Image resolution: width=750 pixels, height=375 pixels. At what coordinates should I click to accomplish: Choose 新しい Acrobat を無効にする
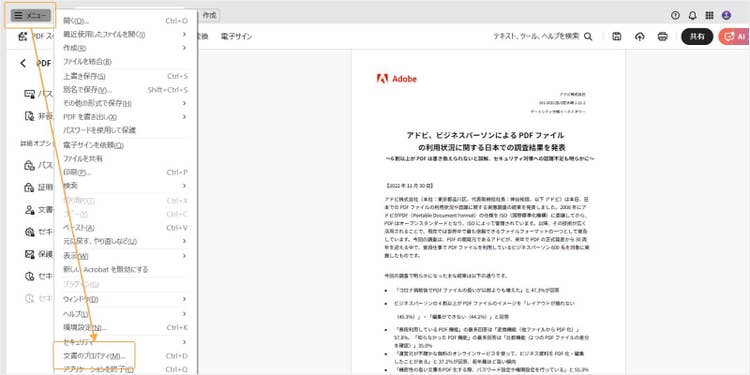125,269
